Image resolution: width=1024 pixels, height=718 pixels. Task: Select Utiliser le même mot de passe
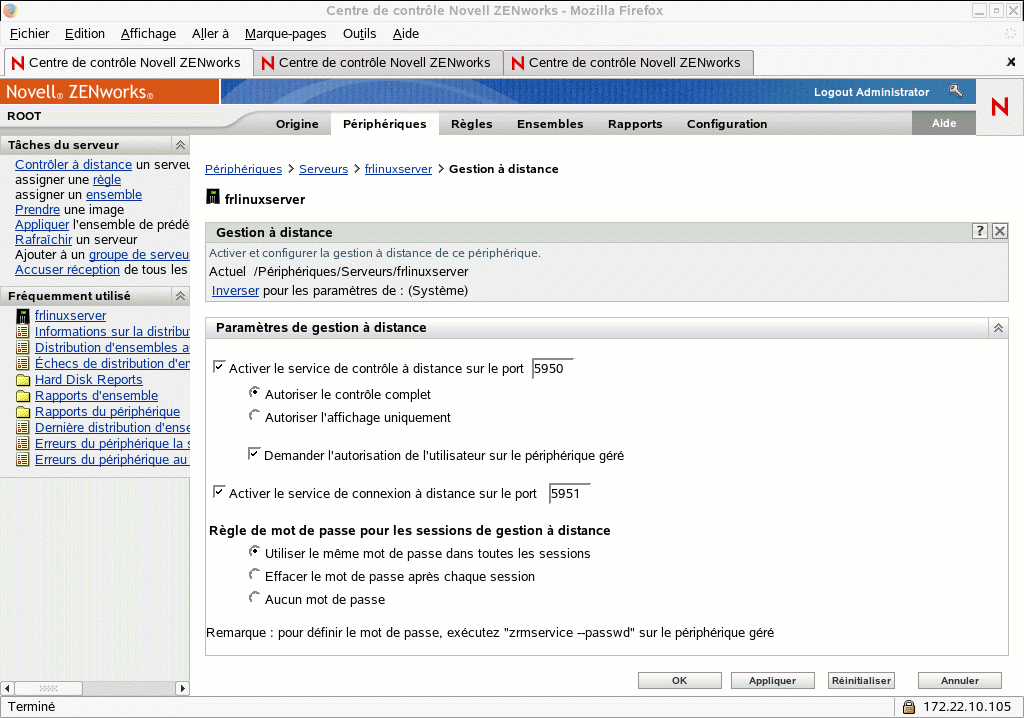[254, 551]
